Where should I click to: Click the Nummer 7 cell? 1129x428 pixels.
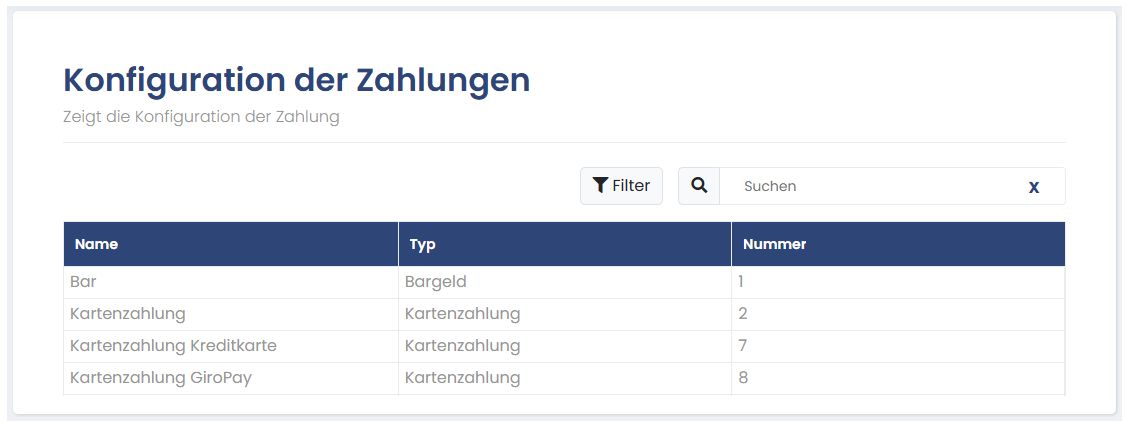[743, 346]
